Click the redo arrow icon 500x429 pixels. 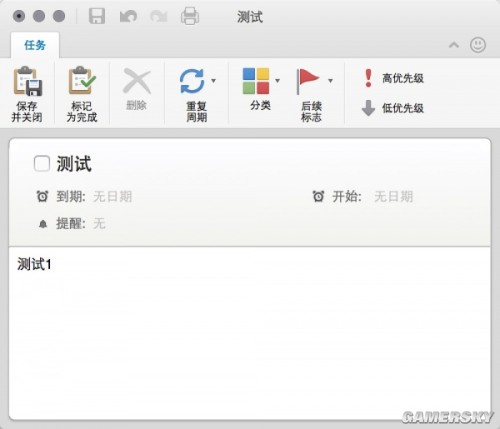click(x=159, y=16)
